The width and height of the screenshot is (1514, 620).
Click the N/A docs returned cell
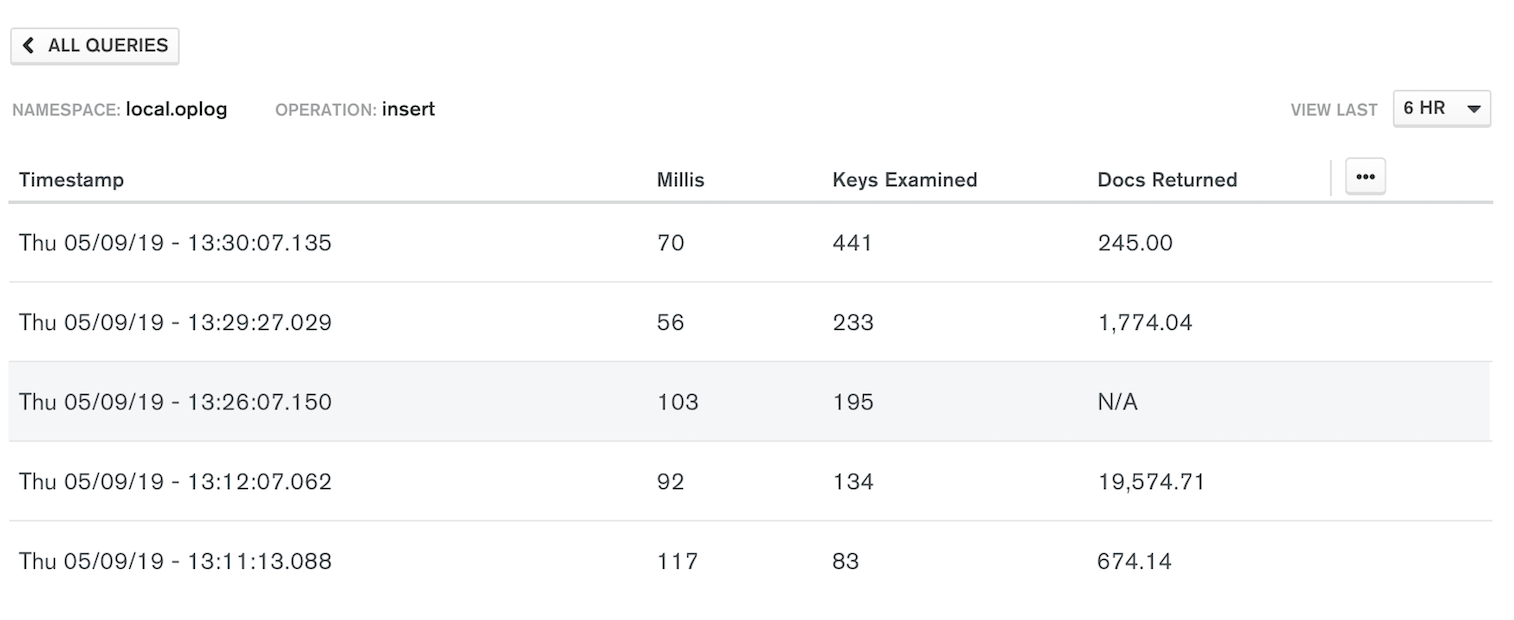tap(1117, 402)
